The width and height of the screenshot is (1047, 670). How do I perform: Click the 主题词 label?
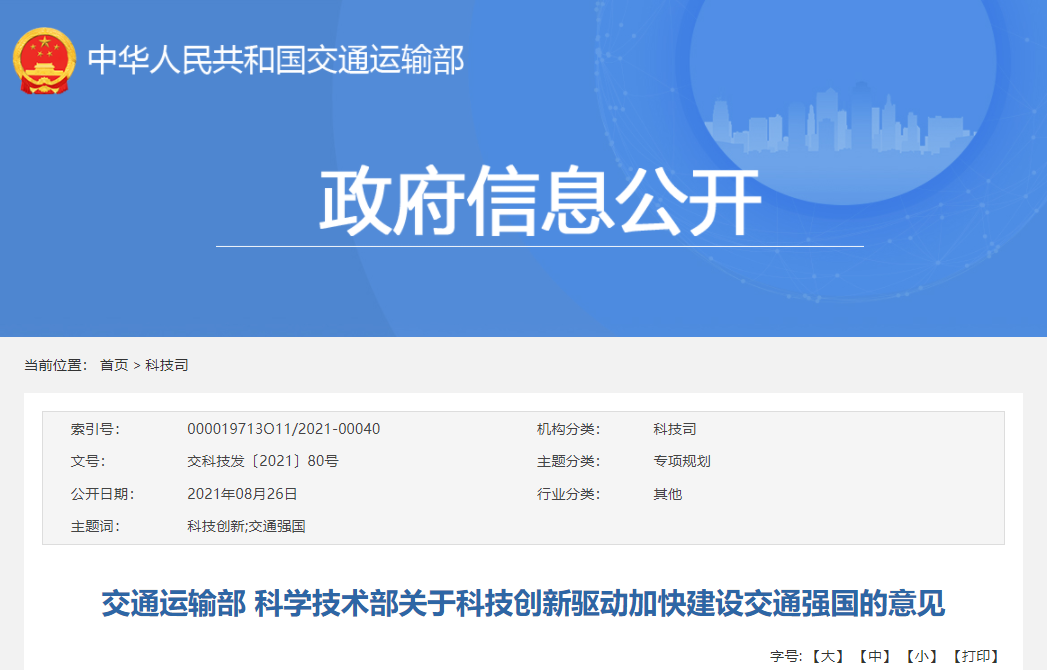click(95, 526)
